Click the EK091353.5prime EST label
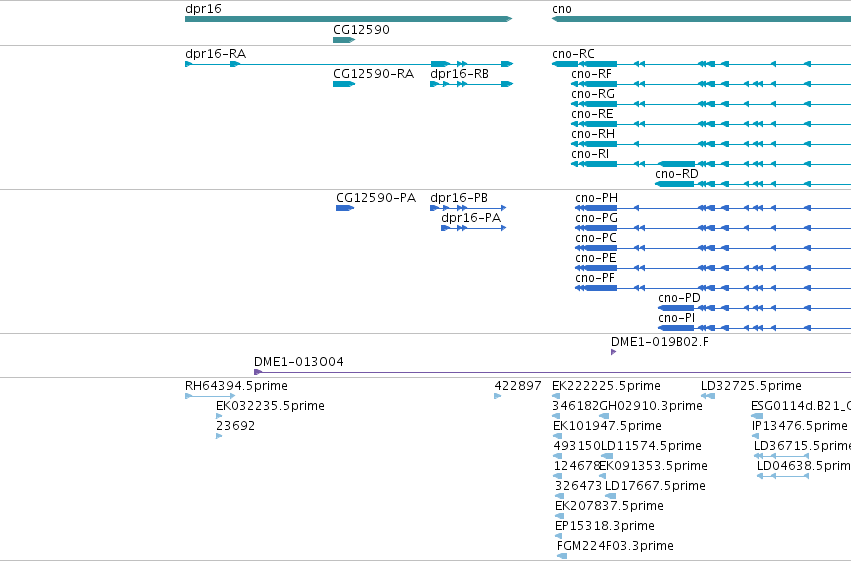851x561 pixels. pos(653,466)
